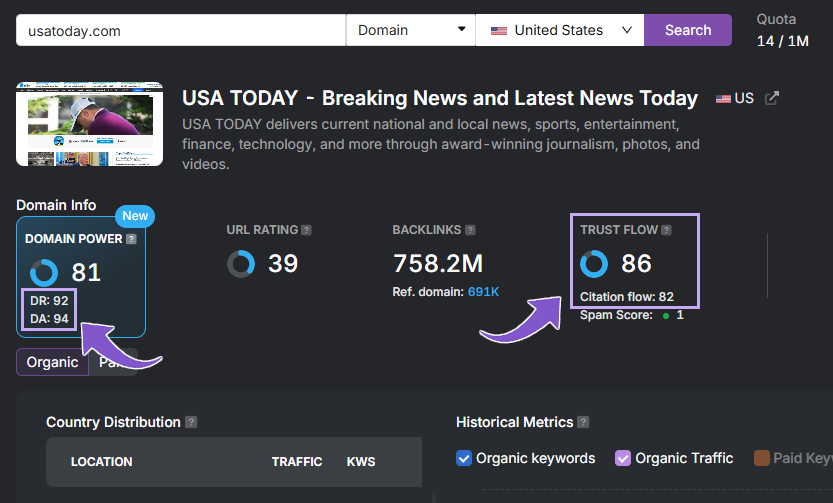This screenshot has height=503, width=833.
Task: Click the New badge on Domain Power
Action: (135, 216)
